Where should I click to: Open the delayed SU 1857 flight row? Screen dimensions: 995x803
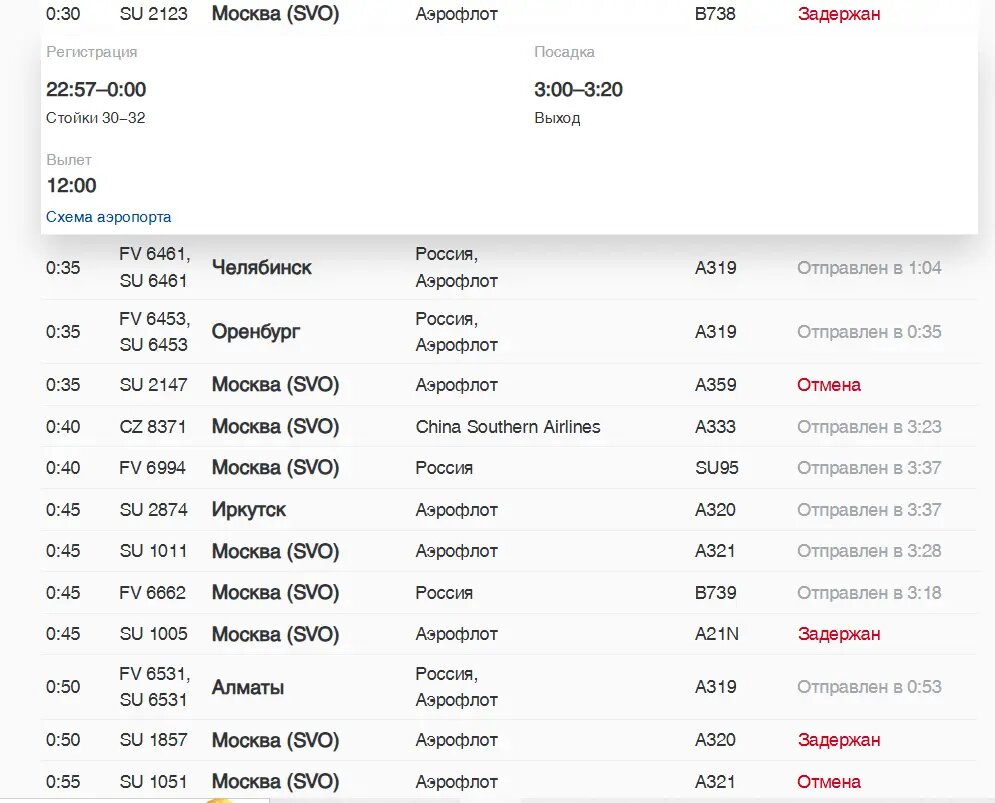[509, 740]
